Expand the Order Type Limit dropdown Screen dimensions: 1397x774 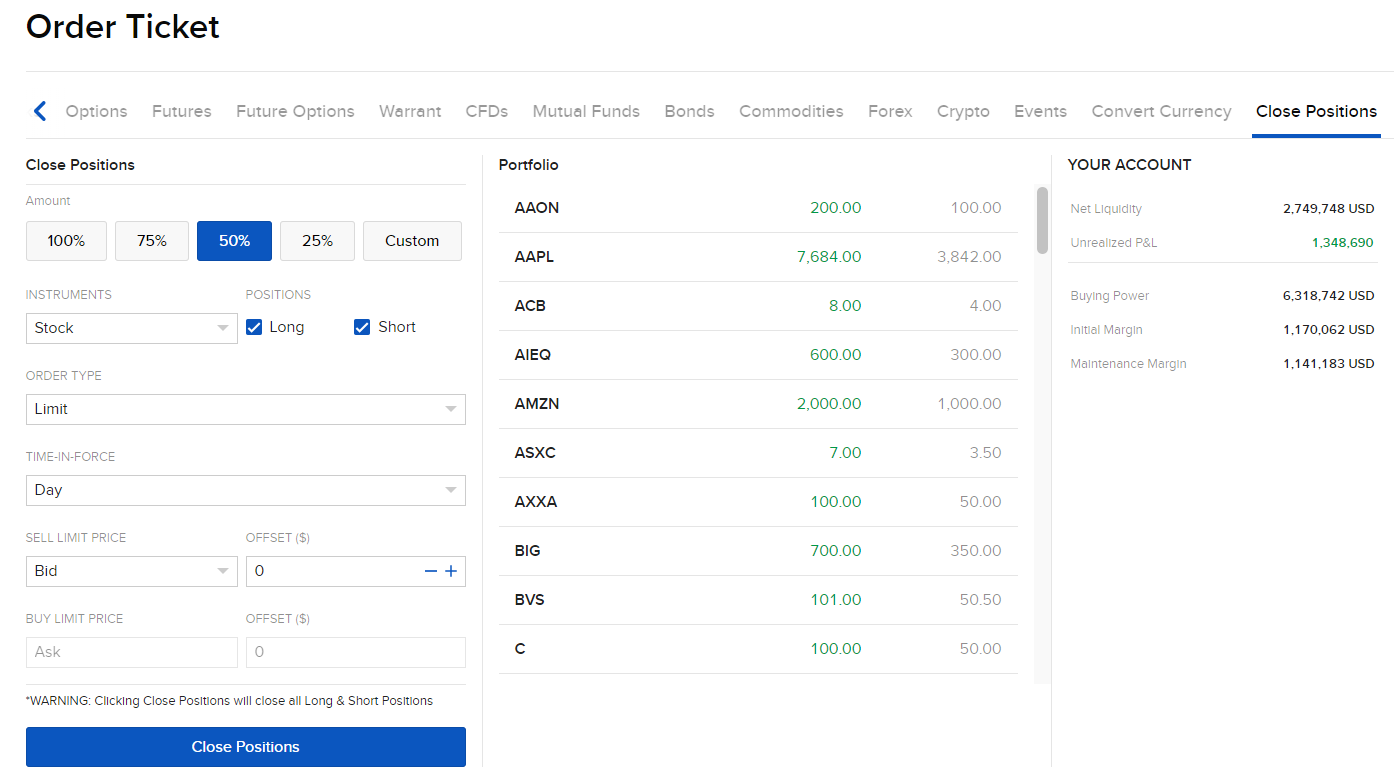click(x=245, y=409)
